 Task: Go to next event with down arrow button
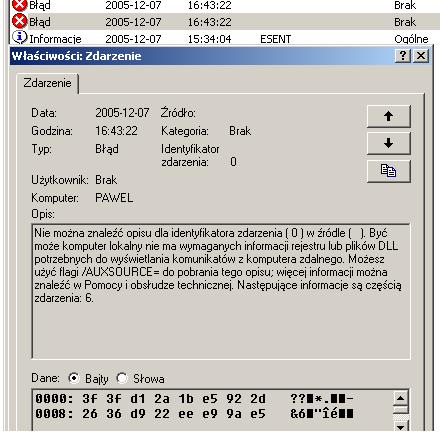388,143
